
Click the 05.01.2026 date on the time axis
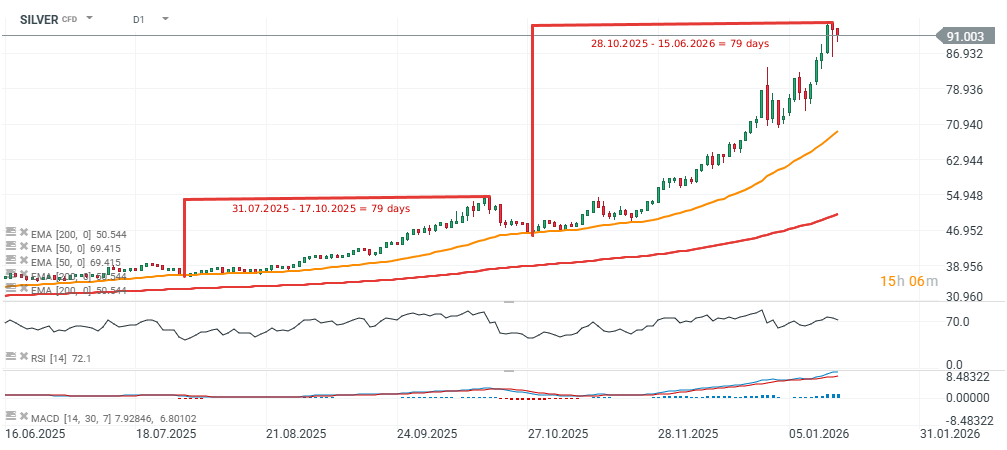(x=816, y=435)
